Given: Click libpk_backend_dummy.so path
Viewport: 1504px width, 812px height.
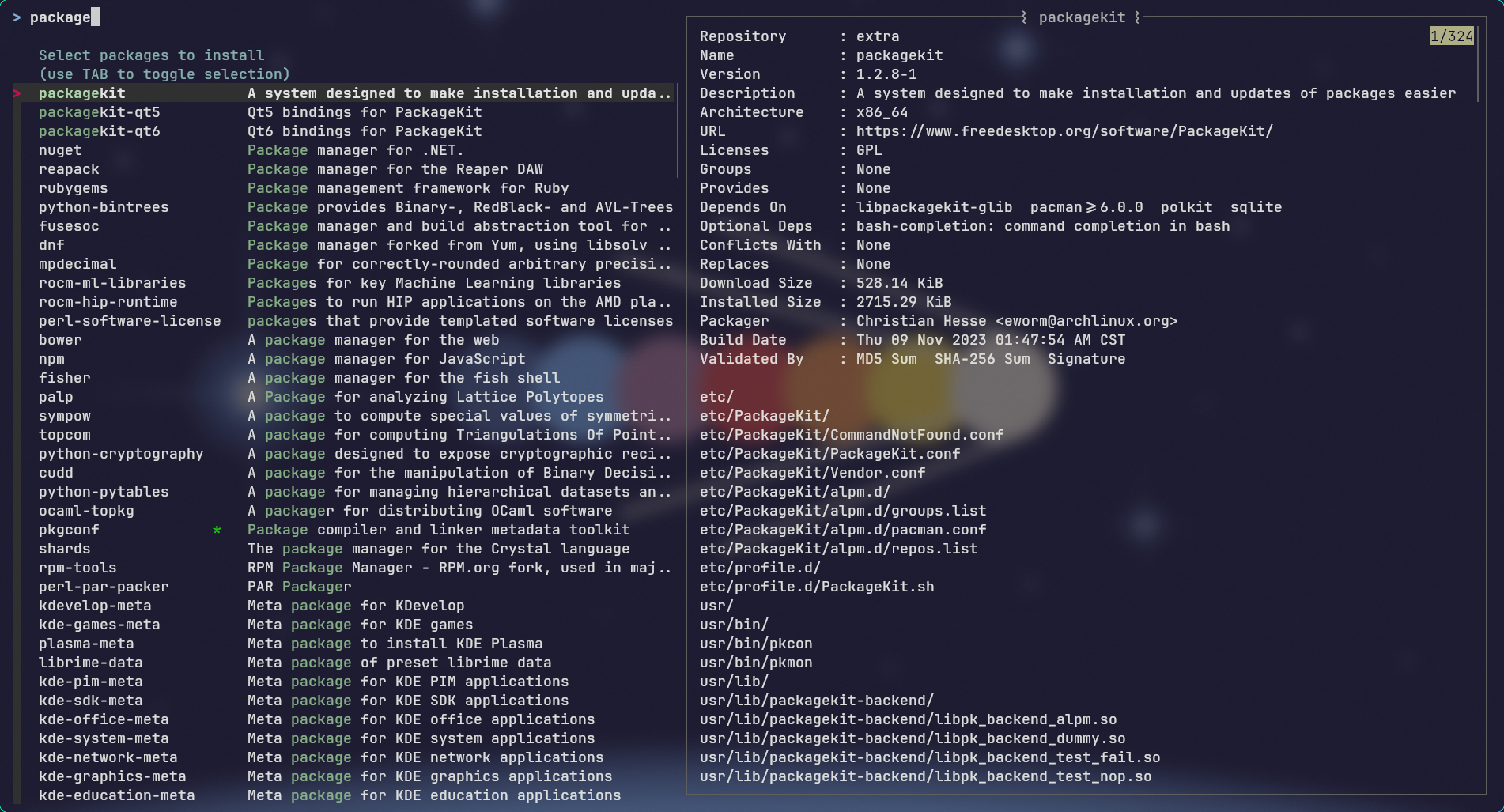Looking at the screenshot, I should [913, 738].
